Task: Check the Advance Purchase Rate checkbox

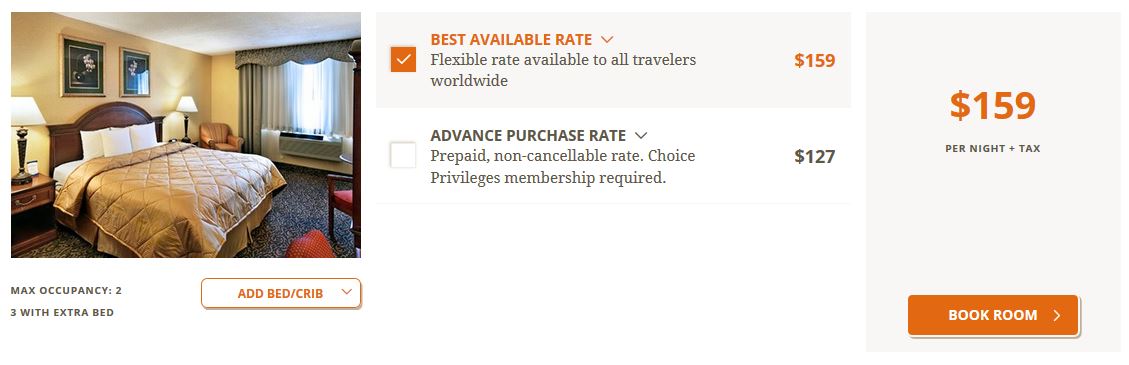Action: (403, 155)
